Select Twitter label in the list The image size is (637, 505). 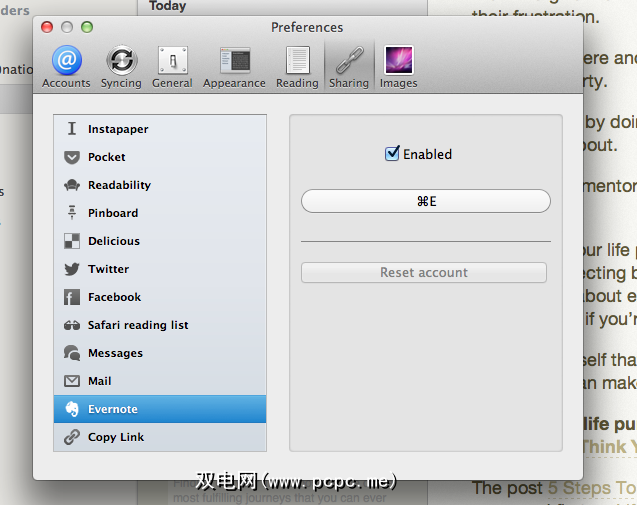click(x=108, y=269)
